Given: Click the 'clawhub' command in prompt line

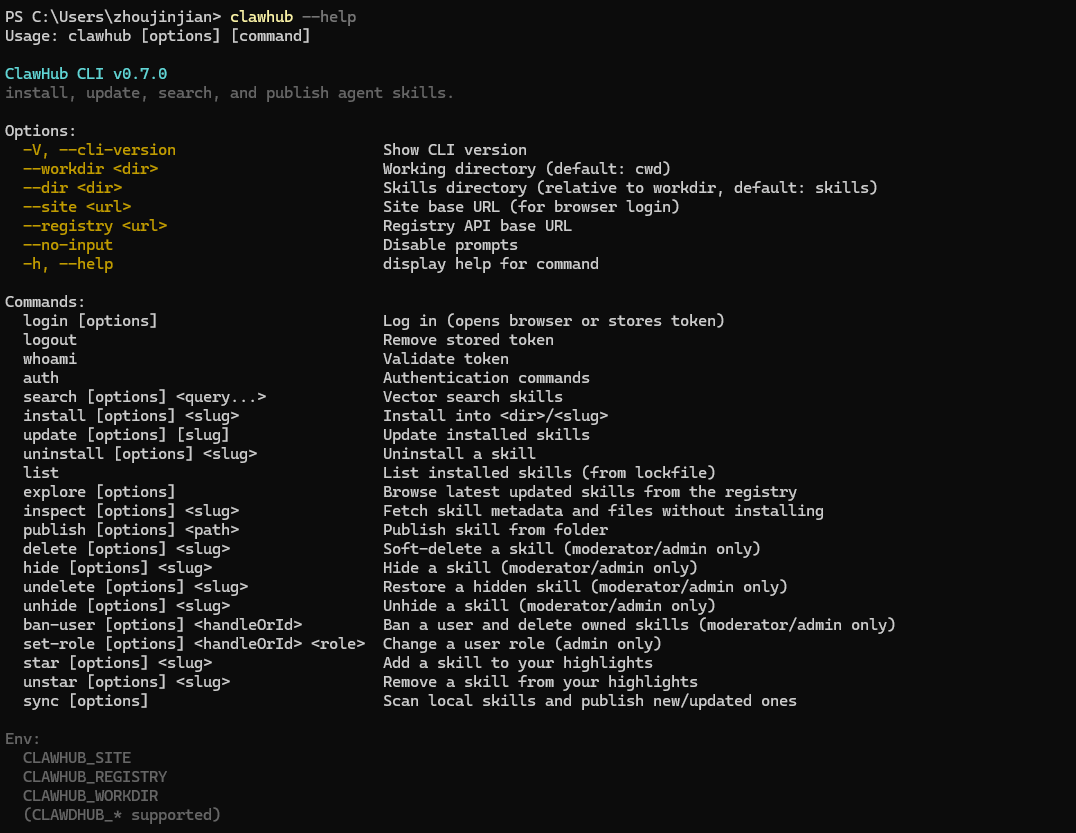Looking at the screenshot, I should coord(261,17).
